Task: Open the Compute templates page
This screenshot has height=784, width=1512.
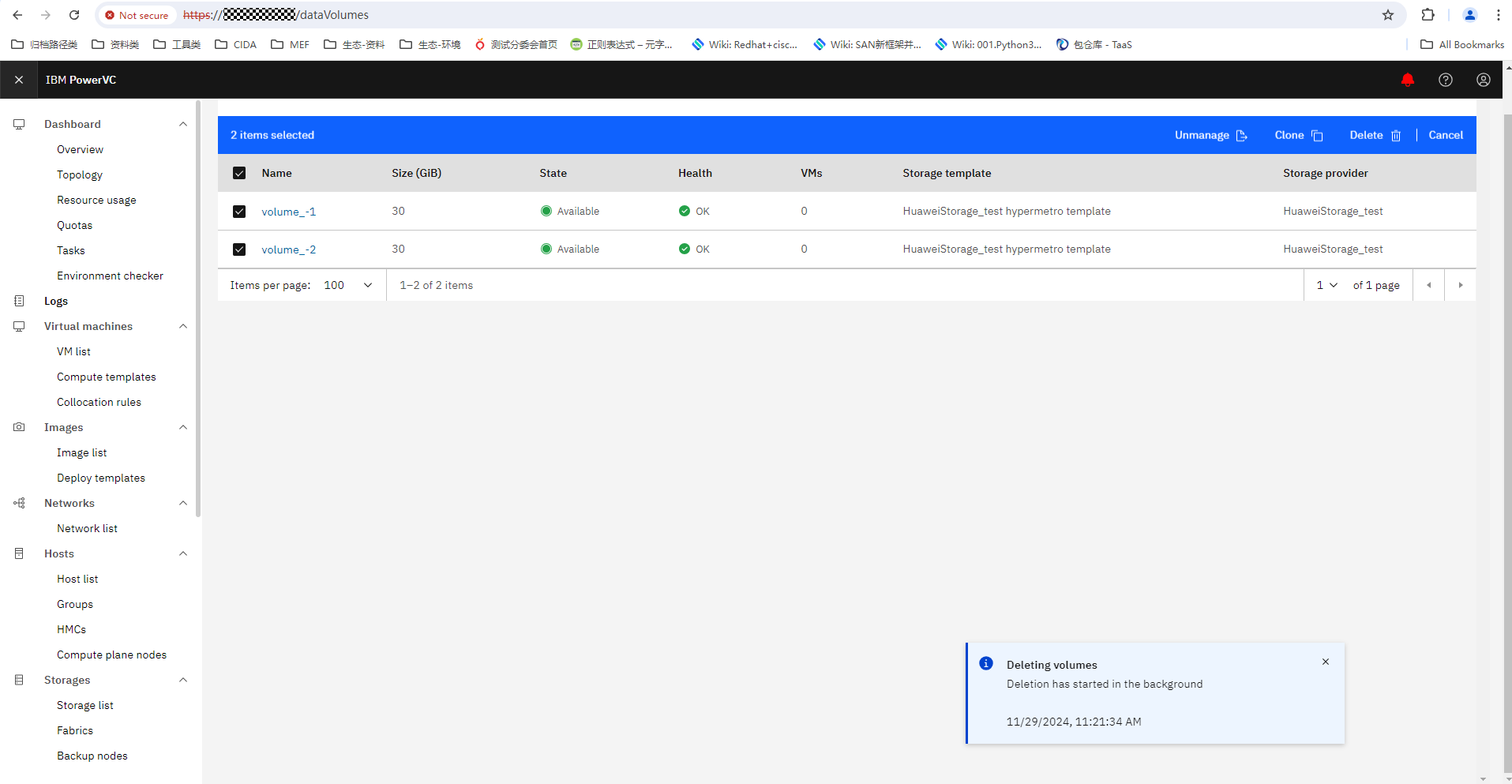Action: (x=107, y=377)
